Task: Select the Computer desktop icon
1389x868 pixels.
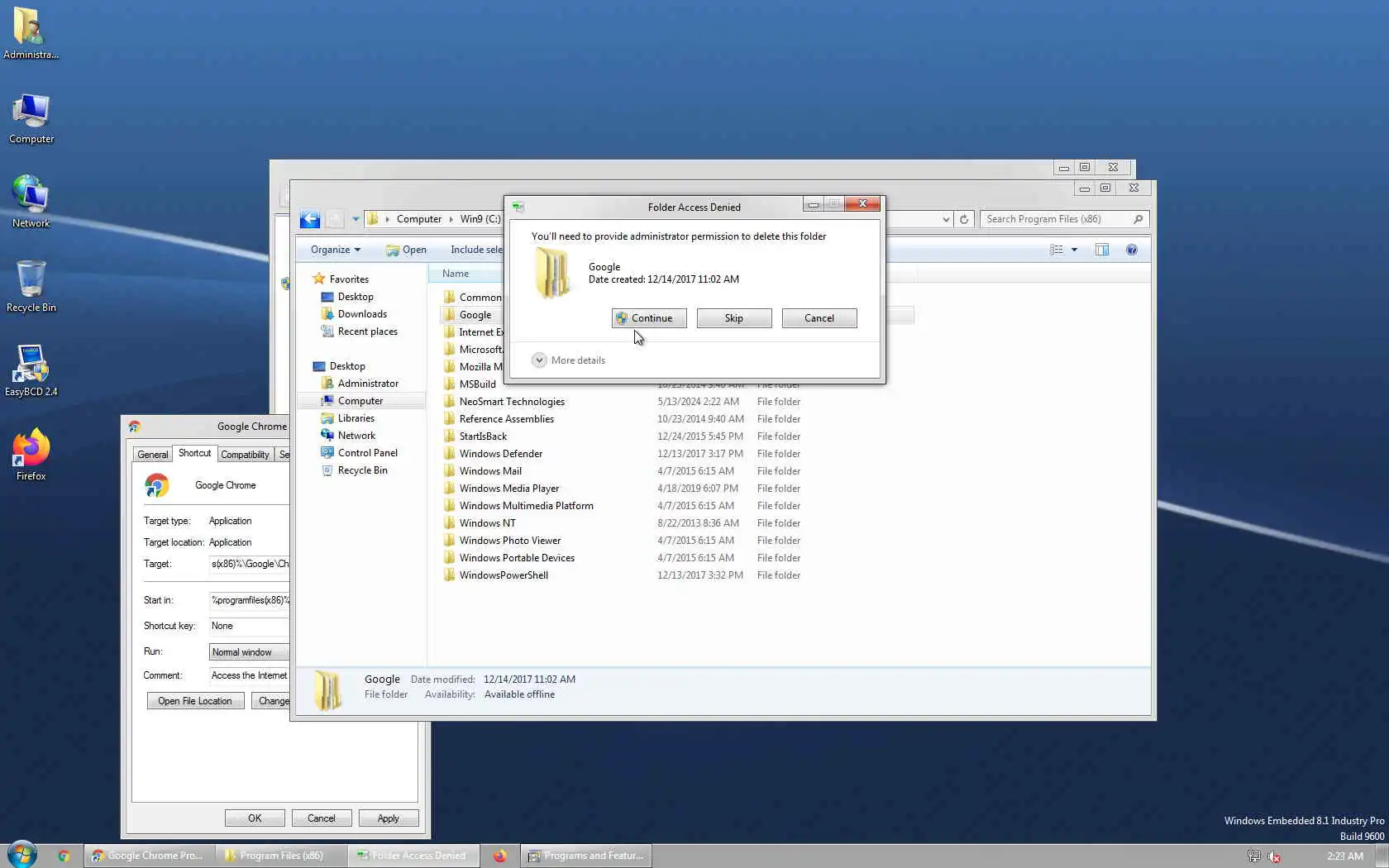Action: point(31,118)
